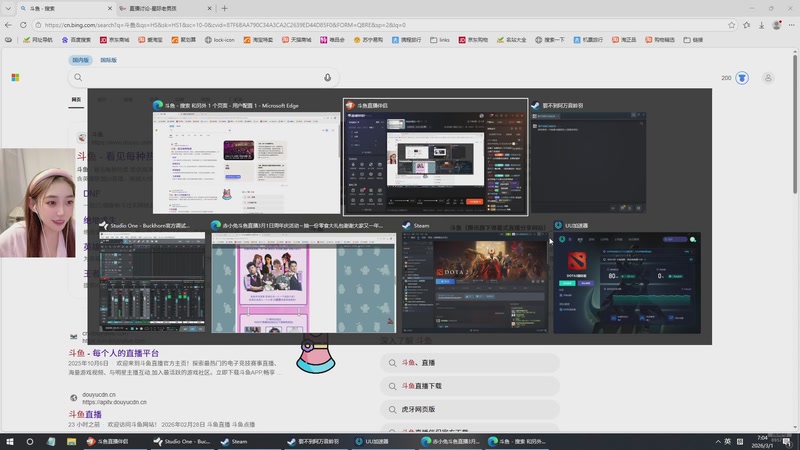
Task: Search related suggestion 斗鱼直播下载
Action: click(470, 386)
